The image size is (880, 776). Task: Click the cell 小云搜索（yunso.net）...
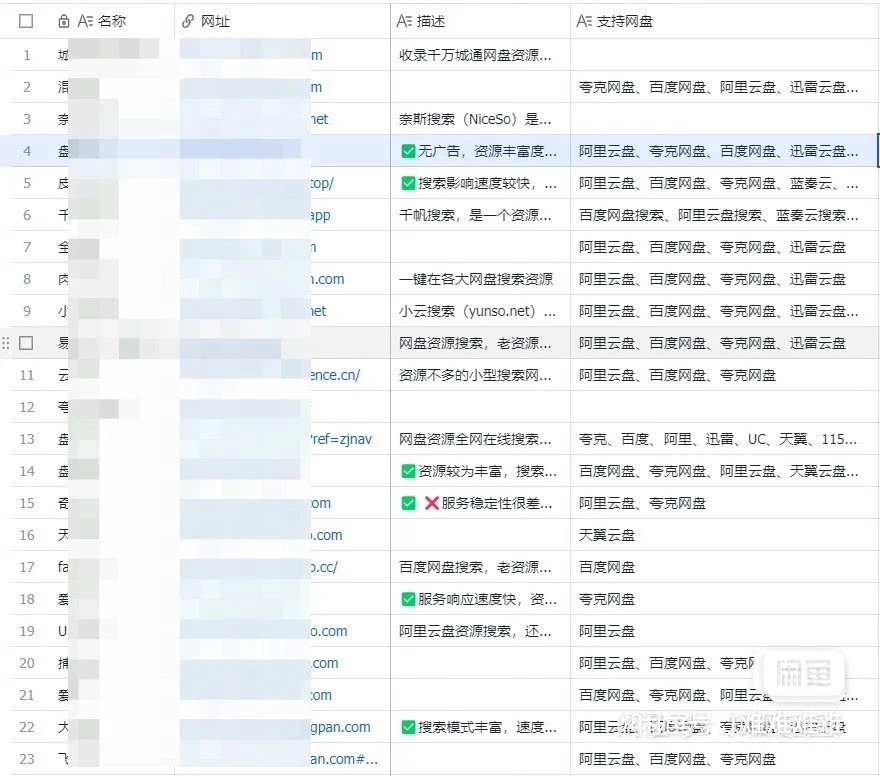point(478,311)
